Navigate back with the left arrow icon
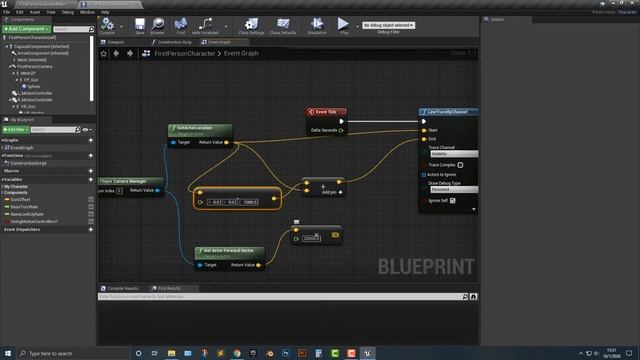The height and width of the screenshot is (360, 640). click(x=116, y=53)
